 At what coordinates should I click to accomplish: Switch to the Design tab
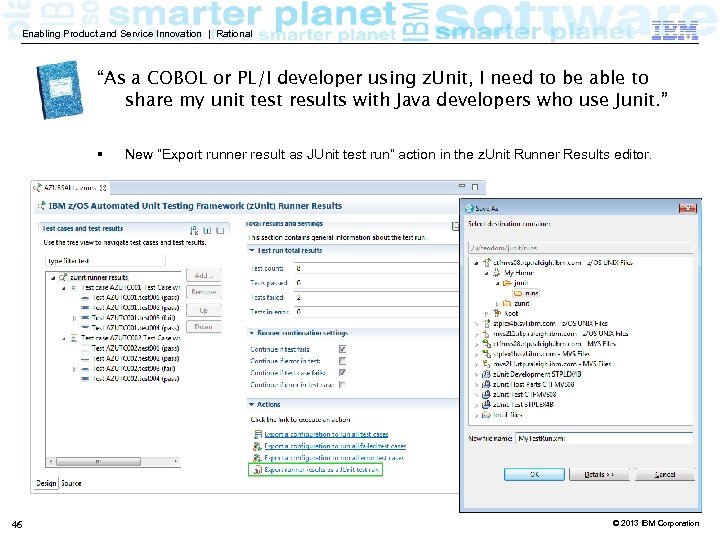click(x=46, y=483)
